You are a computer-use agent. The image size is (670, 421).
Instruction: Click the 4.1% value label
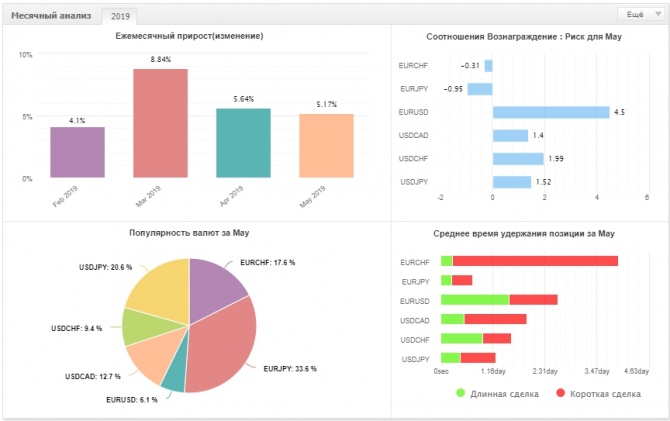tap(77, 121)
